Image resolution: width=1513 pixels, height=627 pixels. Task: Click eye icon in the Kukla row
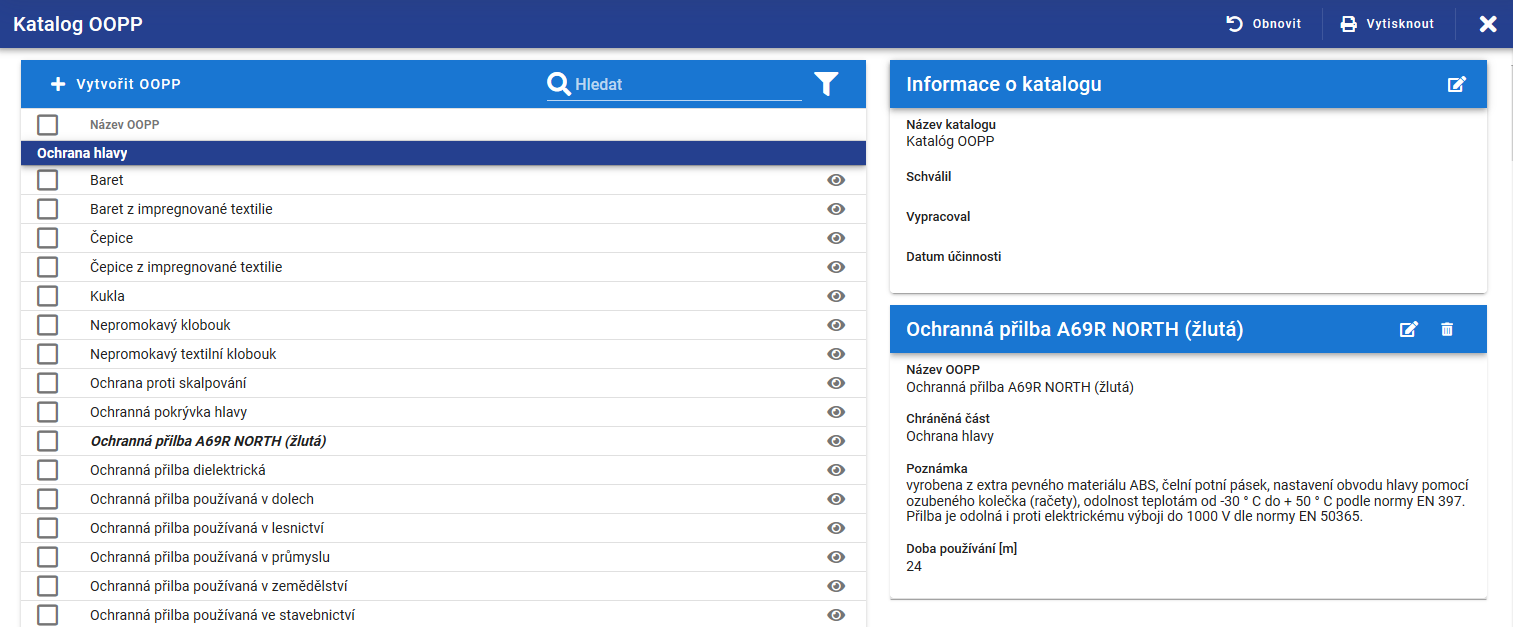coord(836,296)
